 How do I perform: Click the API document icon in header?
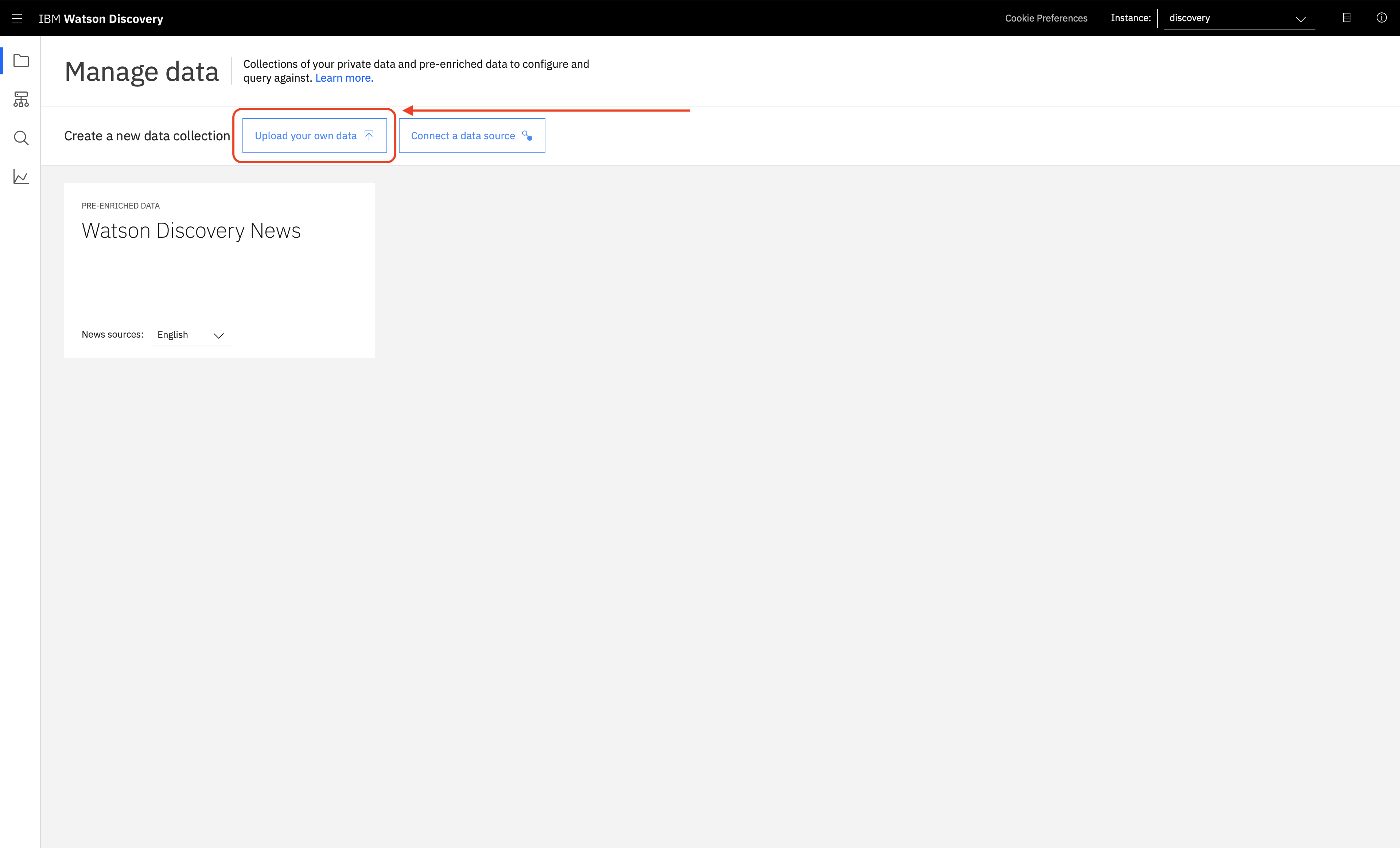[1346, 17]
